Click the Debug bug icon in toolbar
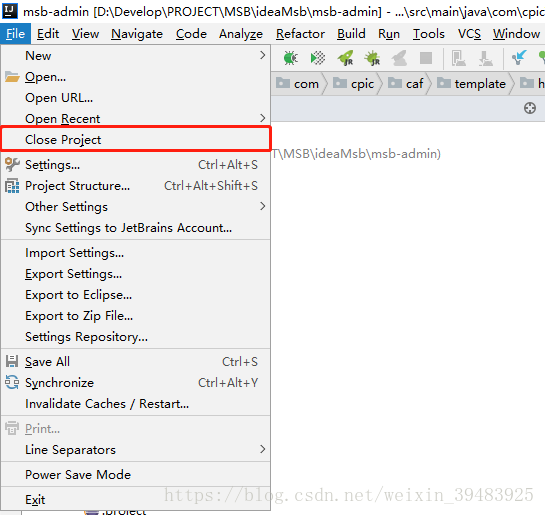 coord(291,58)
